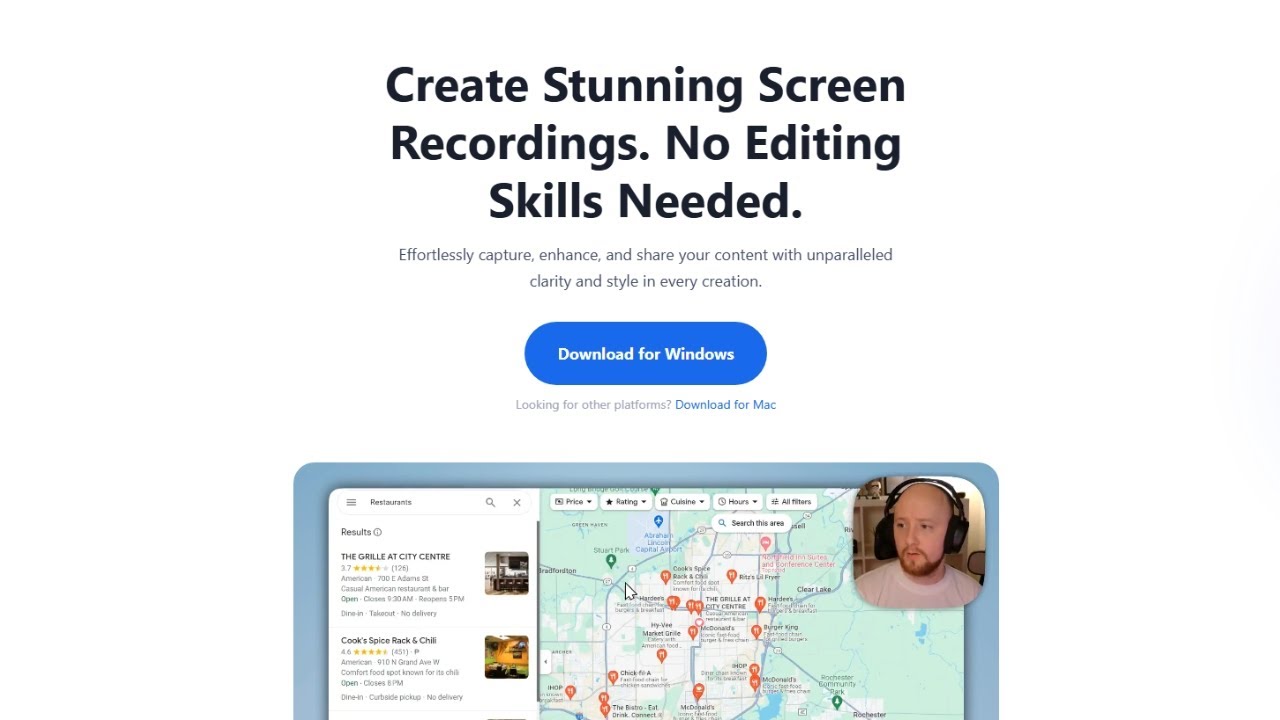Collapse the side panel with the arrow handle

point(545,661)
